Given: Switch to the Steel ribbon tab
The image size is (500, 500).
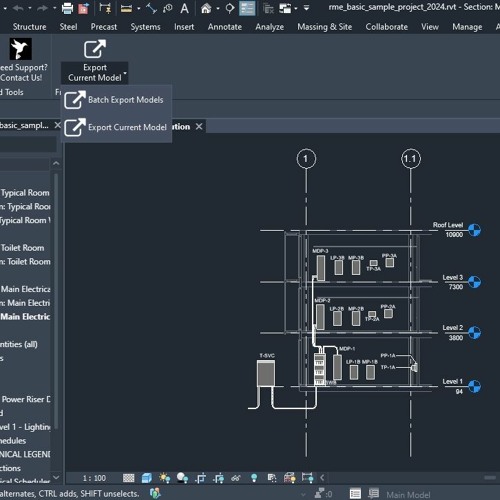Looking at the screenshot, I should (x=68, y=27).
